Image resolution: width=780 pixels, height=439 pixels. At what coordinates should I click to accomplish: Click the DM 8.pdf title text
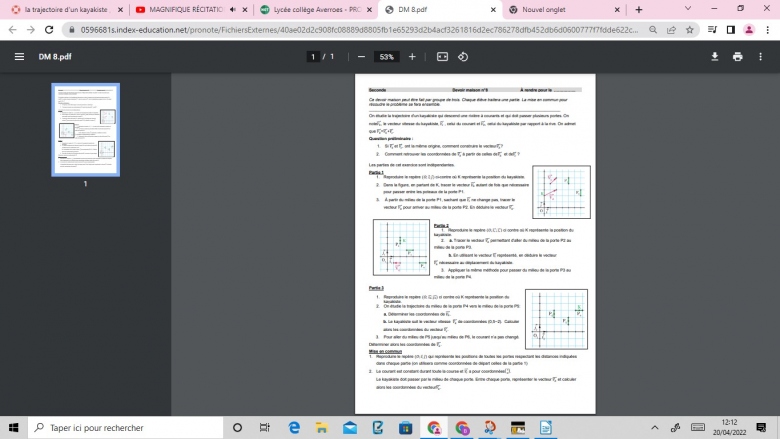(55, 57)
